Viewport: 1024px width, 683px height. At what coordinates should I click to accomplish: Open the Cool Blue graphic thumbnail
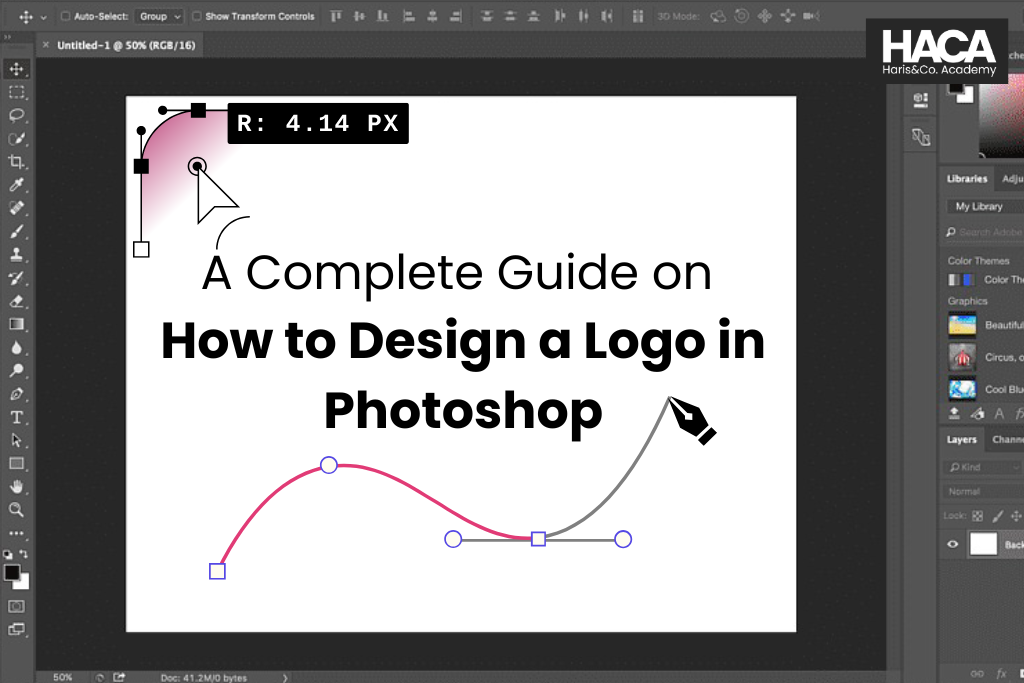[x=960, y=388]
